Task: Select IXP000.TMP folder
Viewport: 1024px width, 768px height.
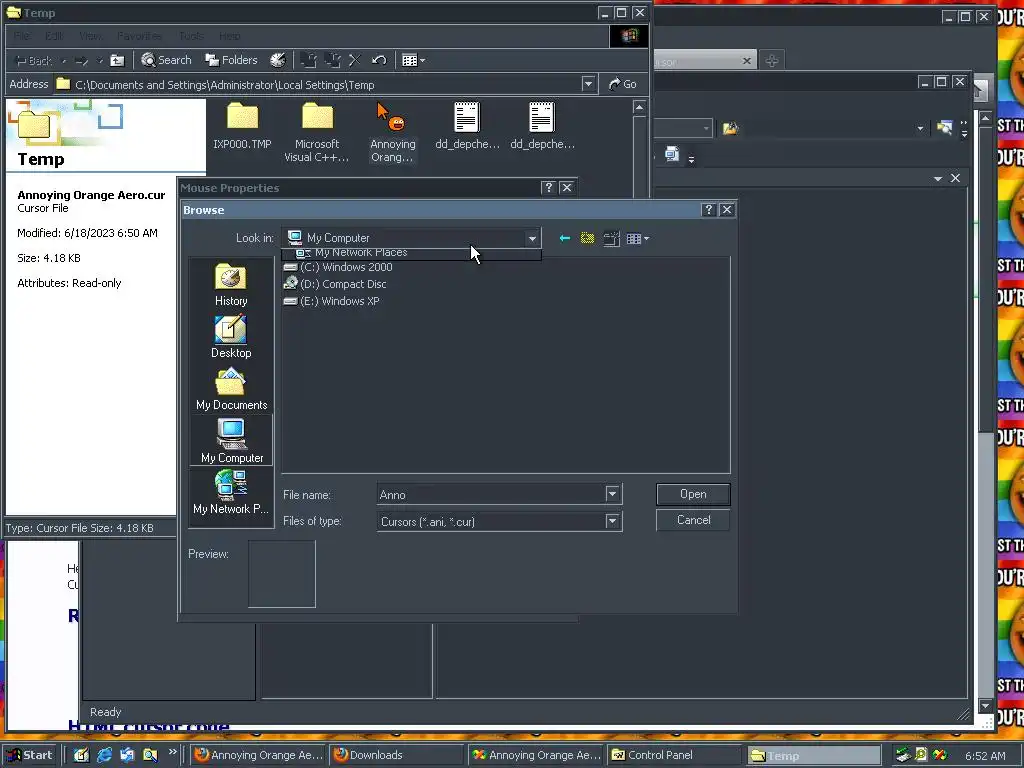Action: (242, 126)
